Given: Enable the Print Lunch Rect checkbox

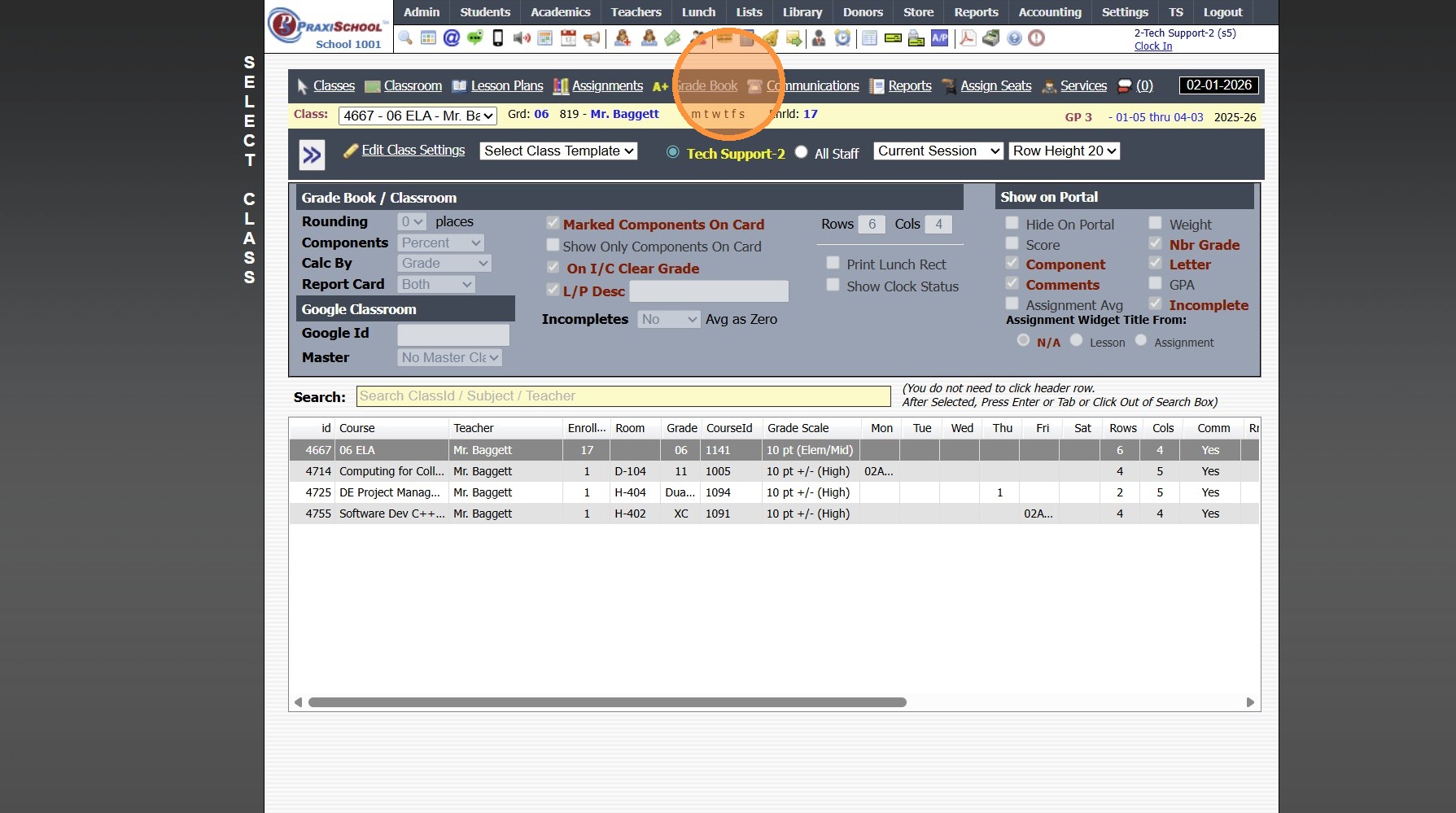Looking at the screenshot, I should (x=833, y=263).
